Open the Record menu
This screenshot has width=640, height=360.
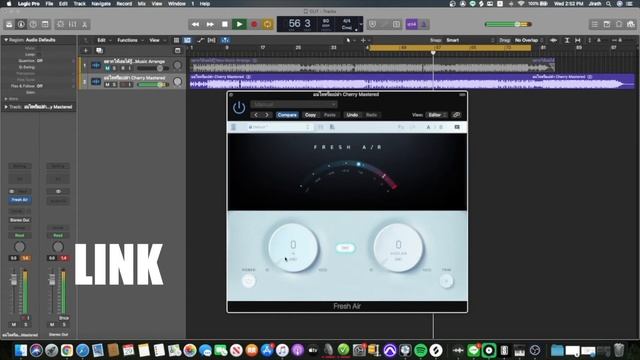[124, 4]
